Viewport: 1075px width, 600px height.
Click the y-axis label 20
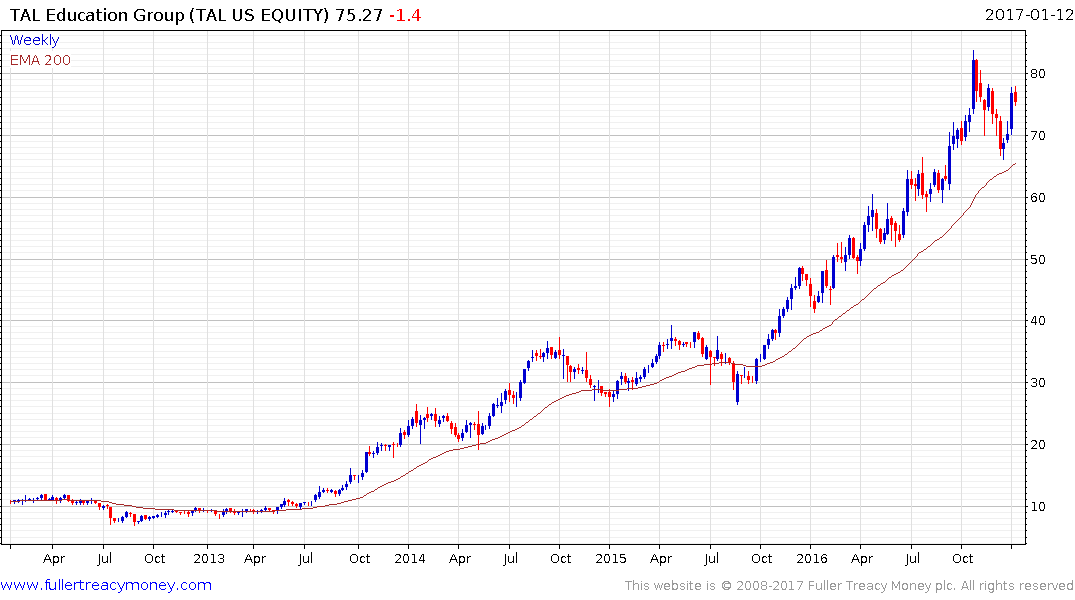(x=1037, y=444)
